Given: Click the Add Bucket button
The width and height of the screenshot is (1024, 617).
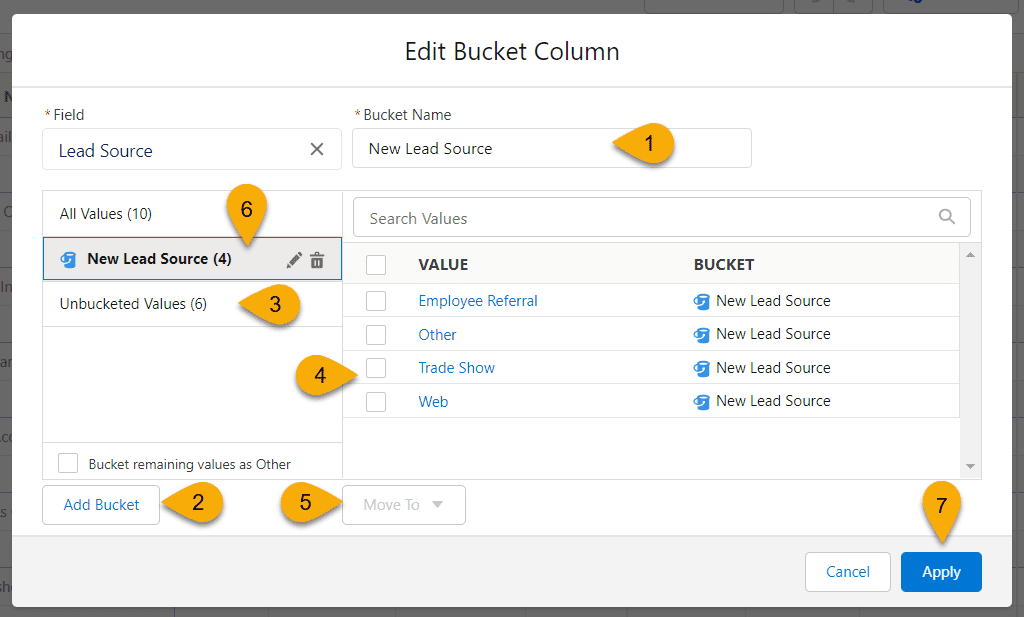Looking at the screenshot, I should [101, 505].
